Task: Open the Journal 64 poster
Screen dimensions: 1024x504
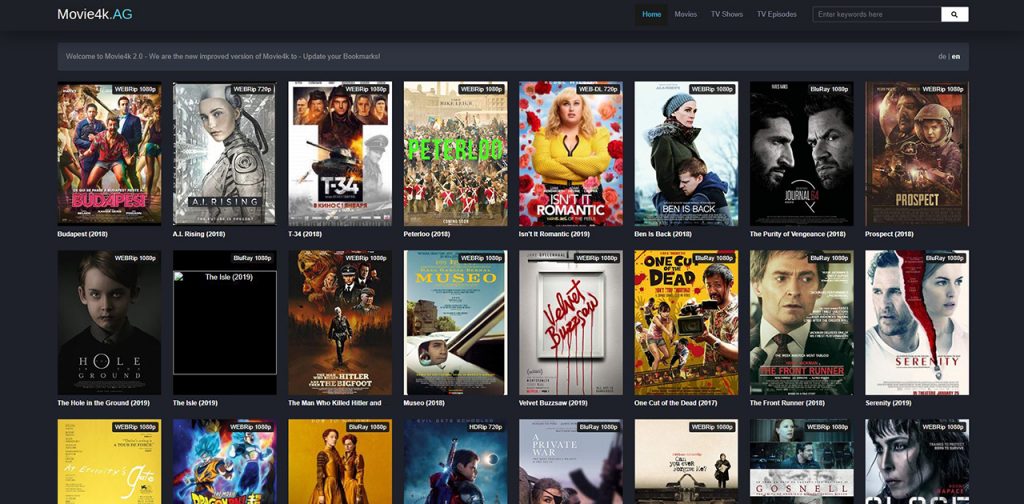Action: coord(801,153)
